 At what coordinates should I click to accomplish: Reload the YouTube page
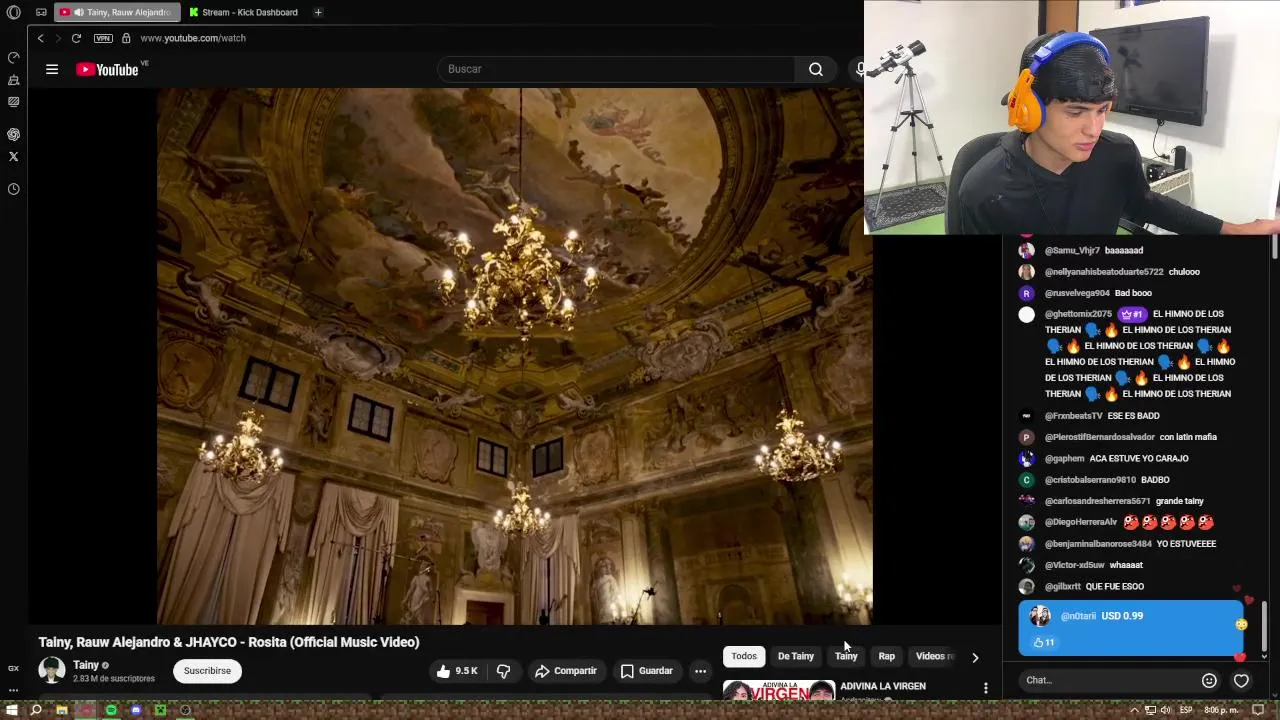tap(76, 38)
